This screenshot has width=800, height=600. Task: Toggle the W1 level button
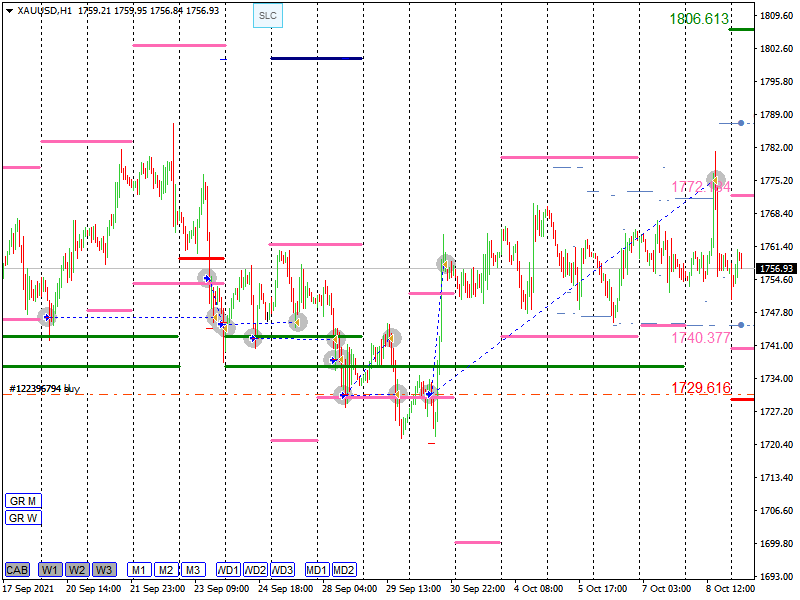50,569
